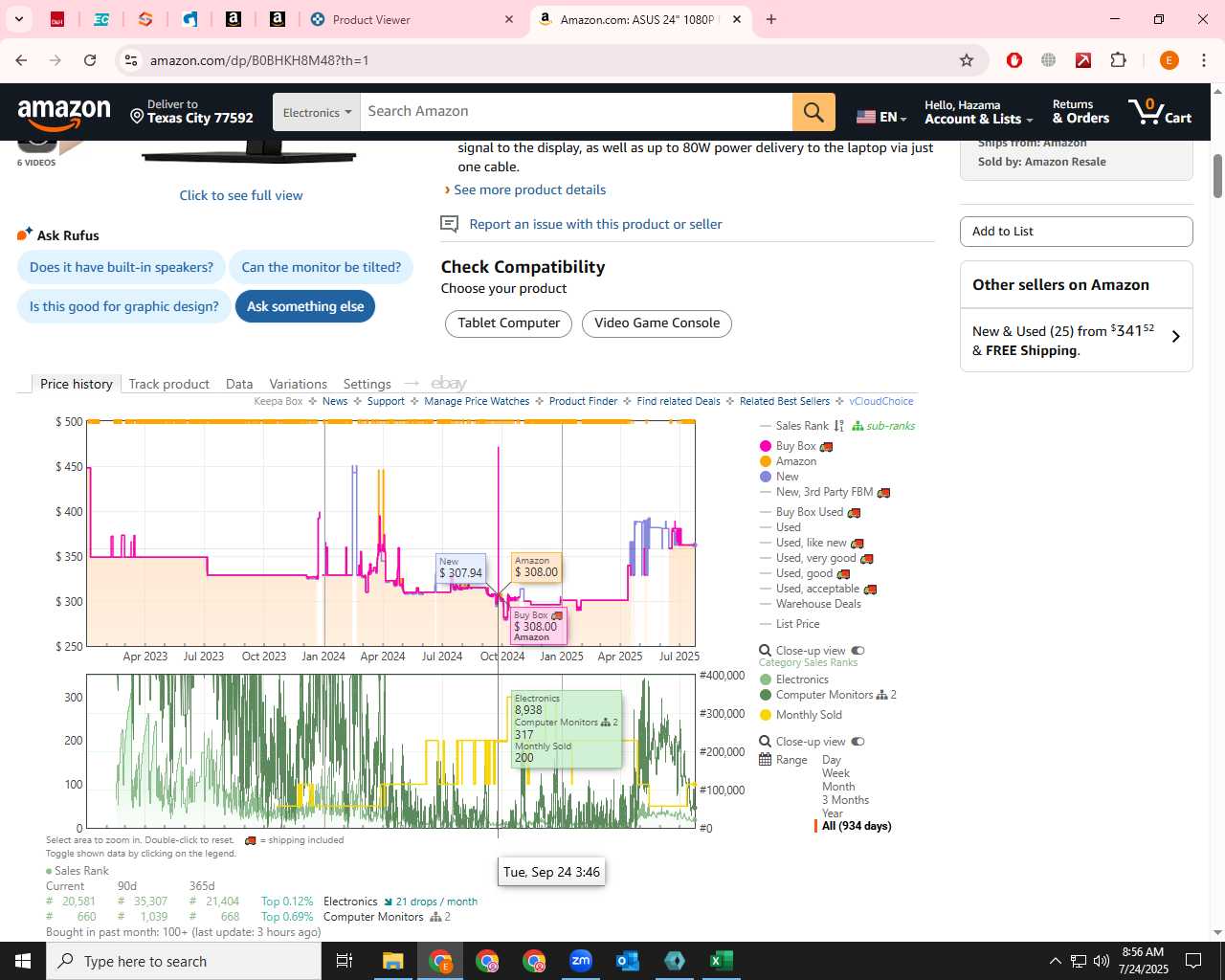The width and height of the screenshot is (1225, 980).
Task: Open File Explorer from taskbar
Action: [x=393, y=961]
